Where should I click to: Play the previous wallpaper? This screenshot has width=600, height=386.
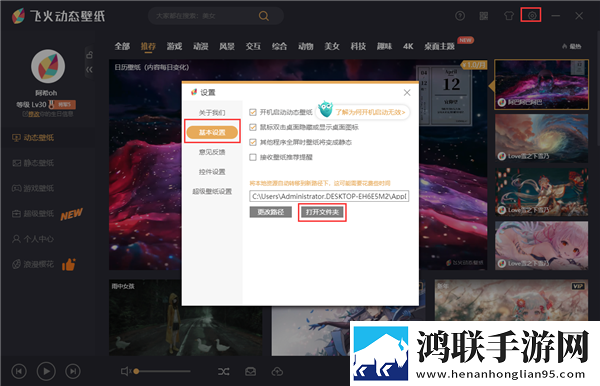point(19,371)
